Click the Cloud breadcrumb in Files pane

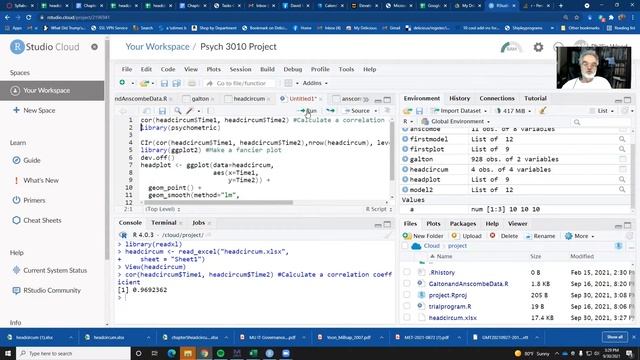pos(431,246)
